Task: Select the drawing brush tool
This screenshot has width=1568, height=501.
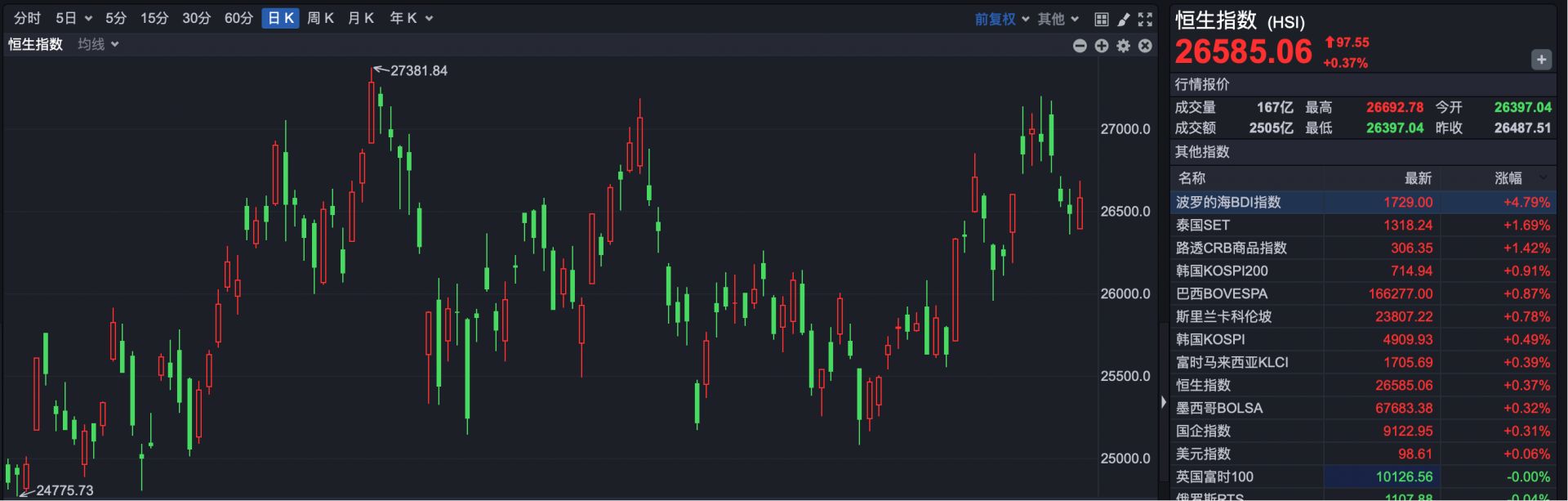Action: tap(1123, 19)
